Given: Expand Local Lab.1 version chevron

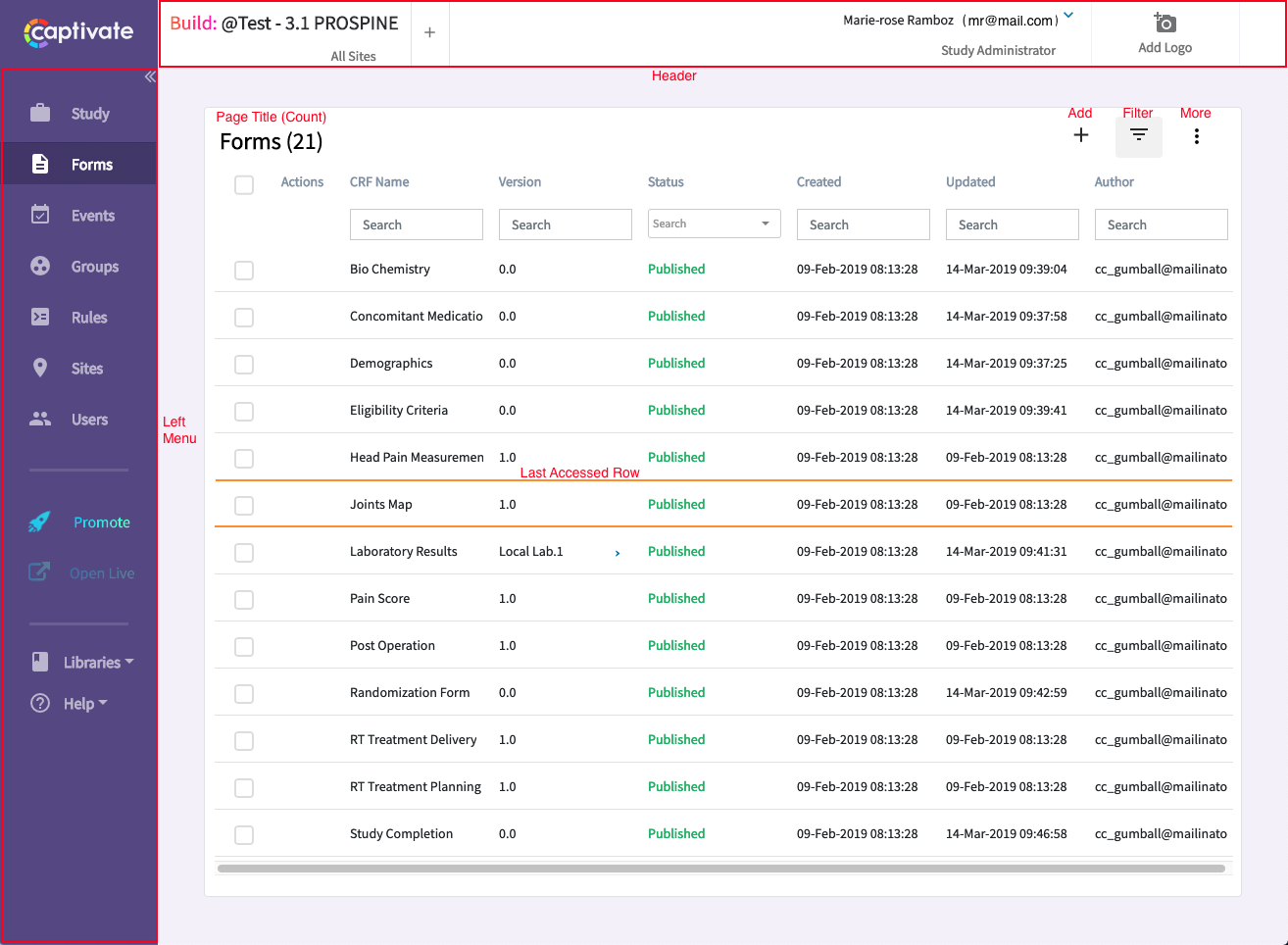Looking at the screenshot, I should coord(617,554).
